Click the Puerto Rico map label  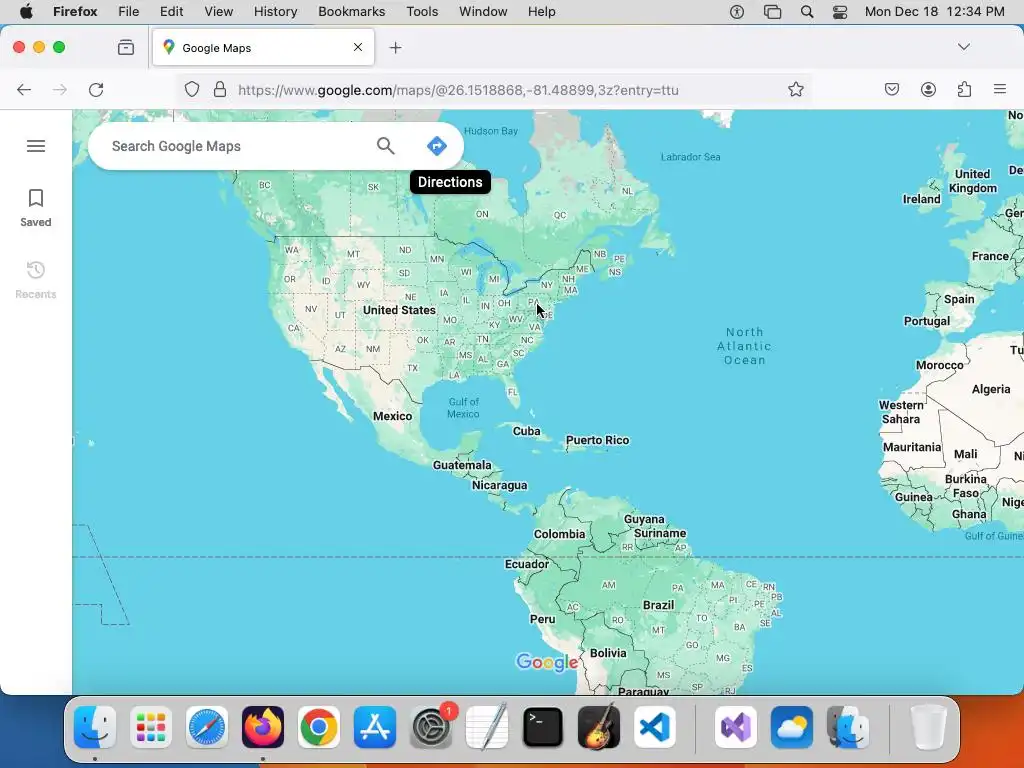(x=598, y=440)
